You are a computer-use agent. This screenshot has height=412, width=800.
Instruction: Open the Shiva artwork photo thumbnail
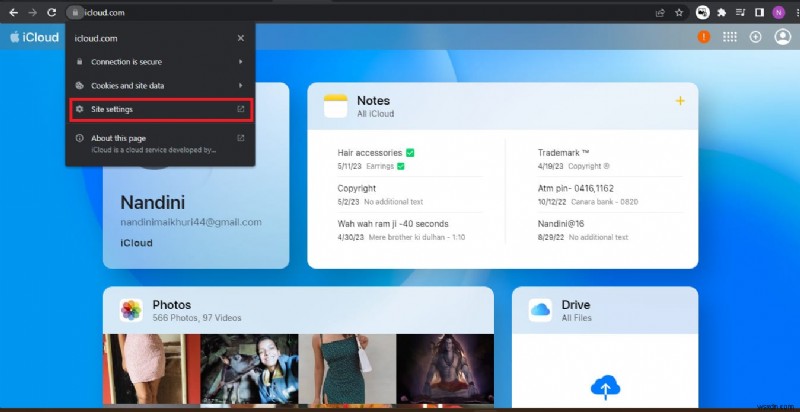click(445, 369)
